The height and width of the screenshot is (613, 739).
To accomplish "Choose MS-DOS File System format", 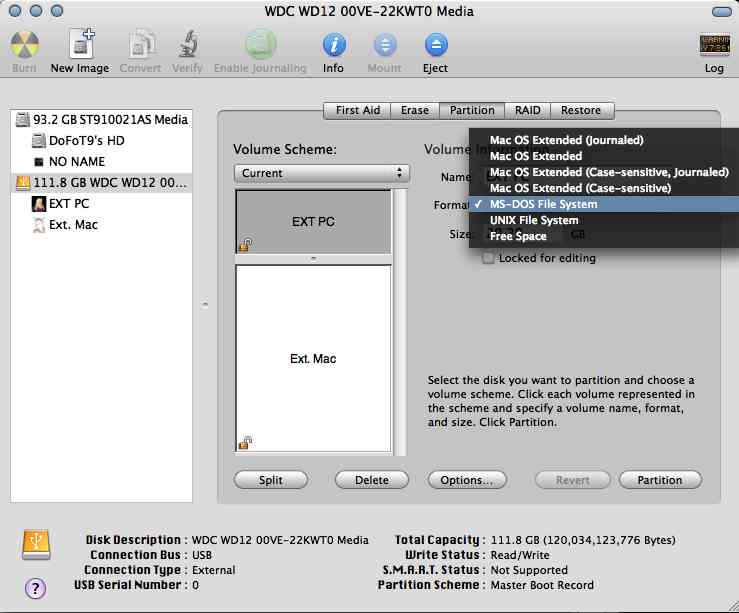I will pyautogui.click(x=604, y=204).
